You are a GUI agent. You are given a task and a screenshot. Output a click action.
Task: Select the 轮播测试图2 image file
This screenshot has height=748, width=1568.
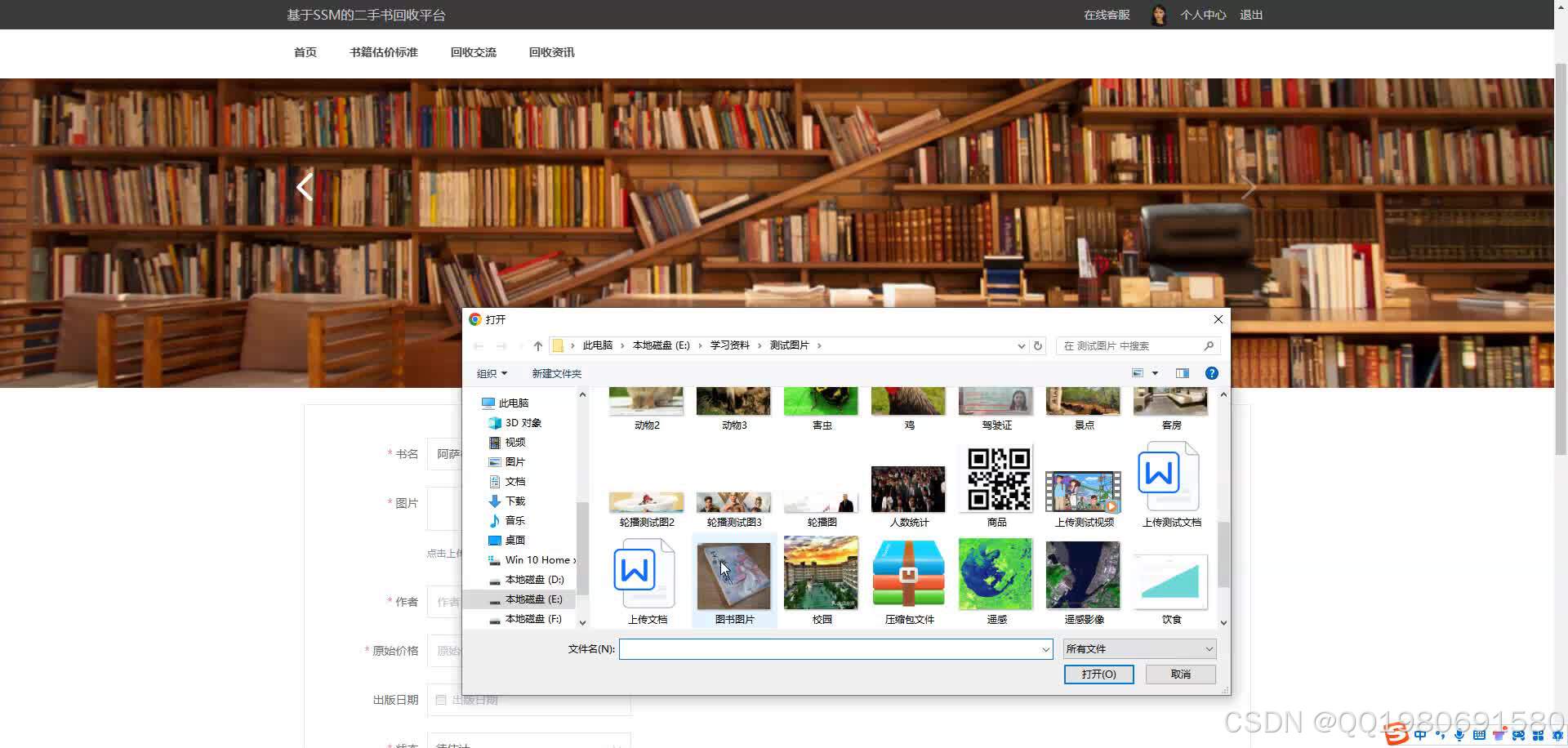click(x=647, y=509)
